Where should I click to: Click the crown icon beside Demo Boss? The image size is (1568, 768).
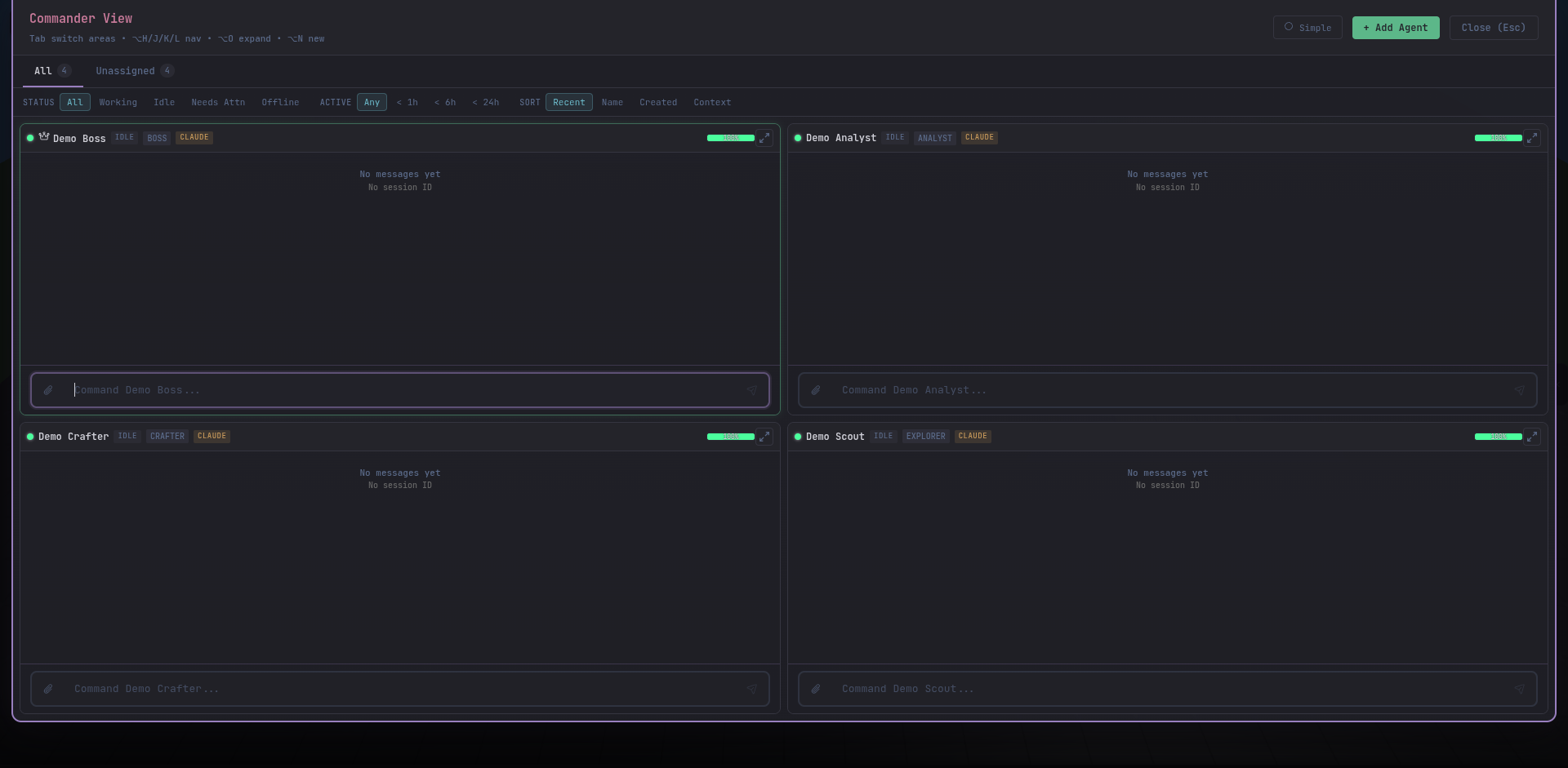coord(44,136)
